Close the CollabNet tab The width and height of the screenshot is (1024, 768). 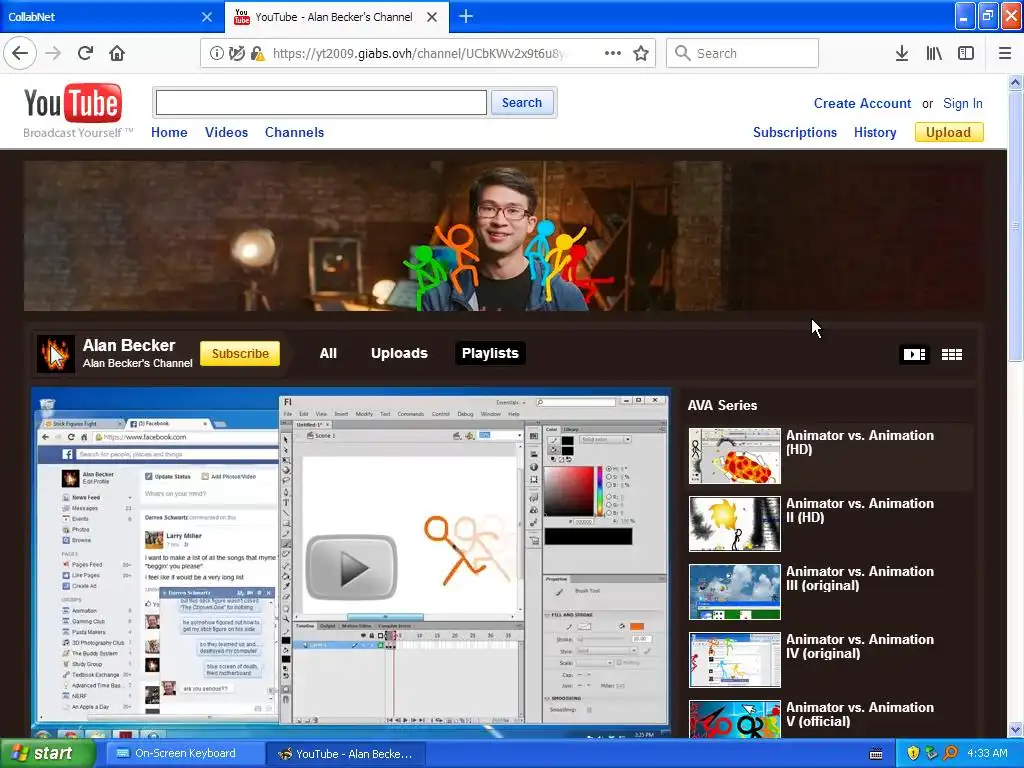[206, 17]
